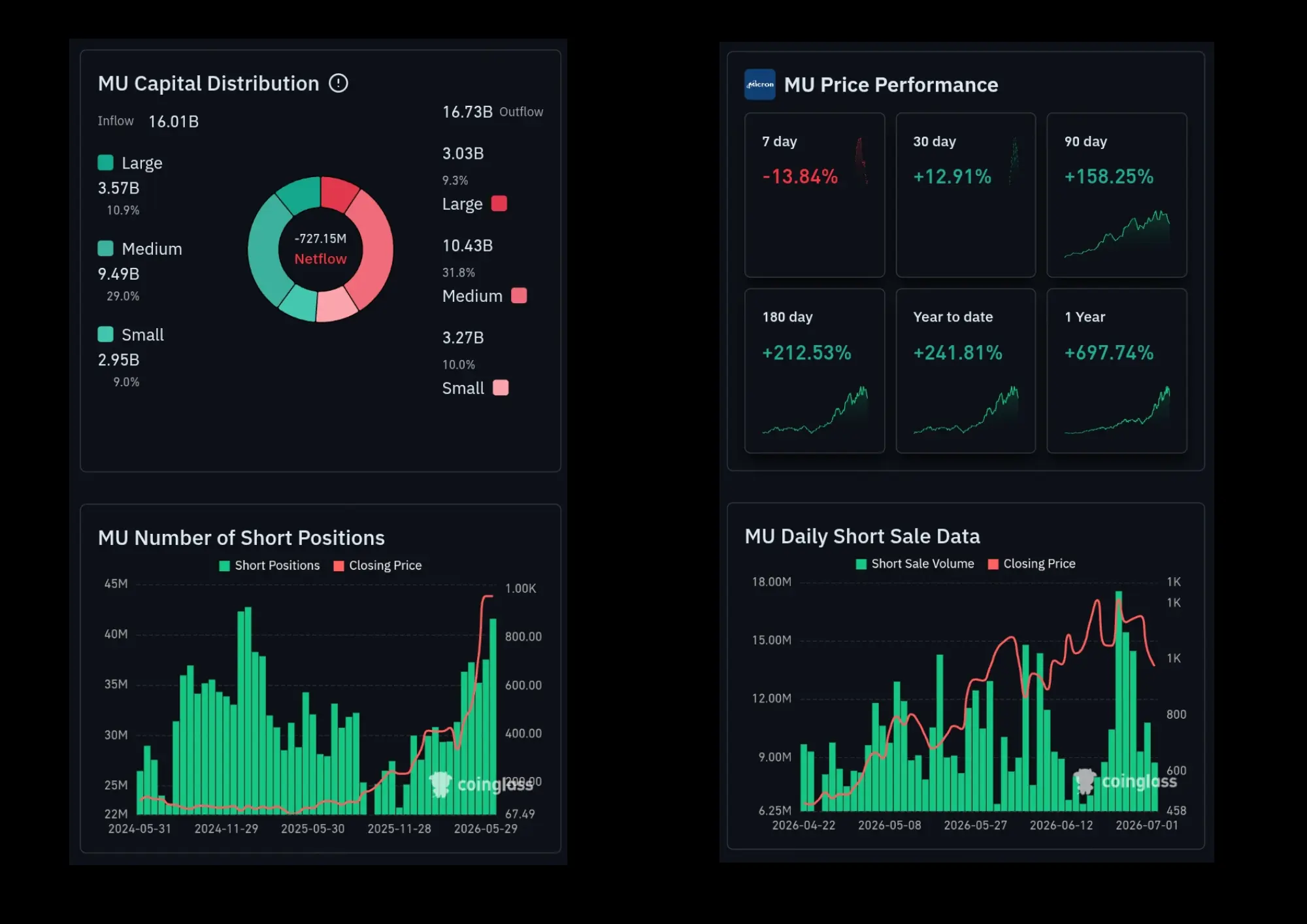Click the 16.73B Outflow value
The image size is (1307, 924).
point(467,112)
